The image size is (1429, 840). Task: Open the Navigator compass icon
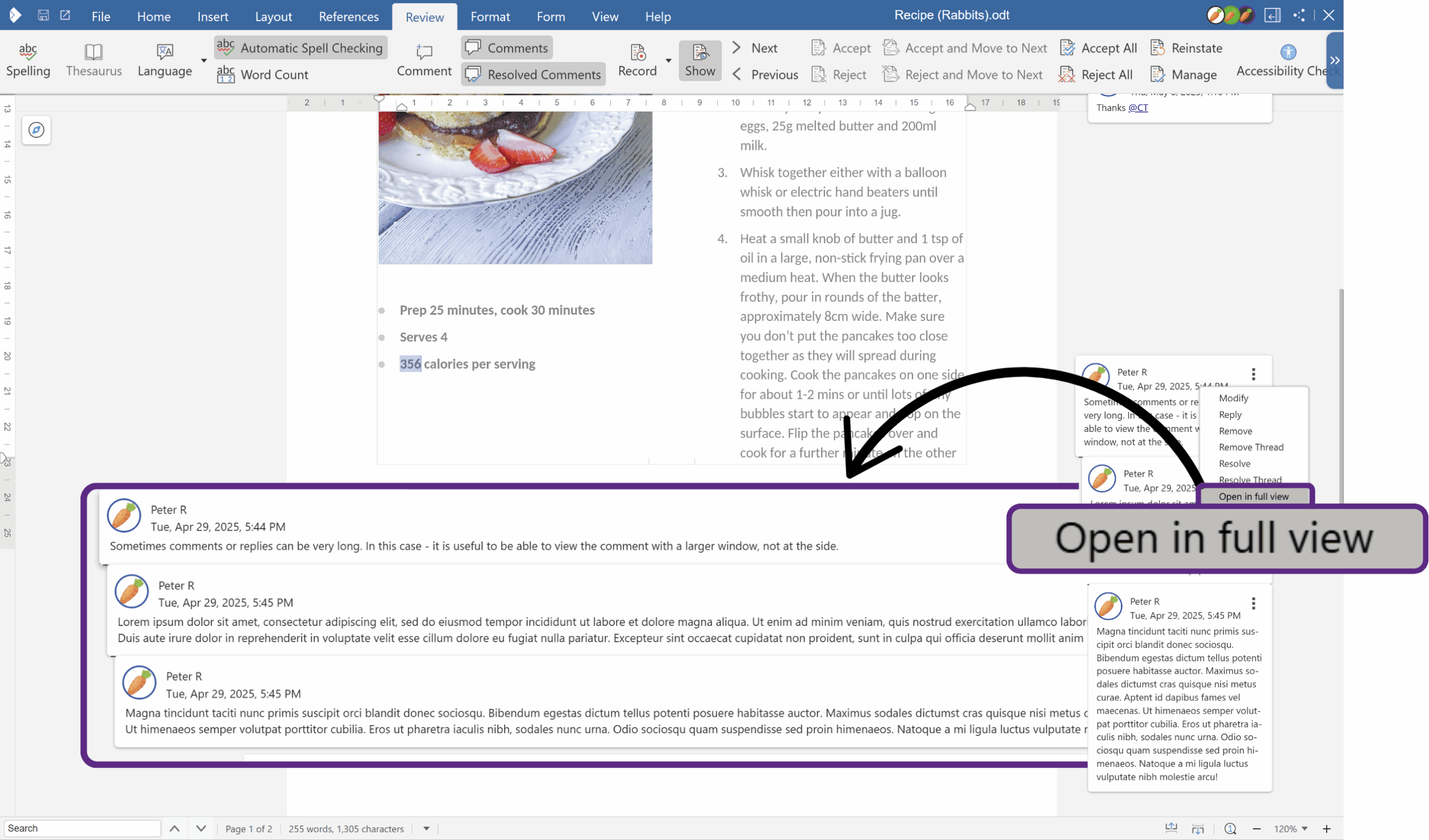36,130
